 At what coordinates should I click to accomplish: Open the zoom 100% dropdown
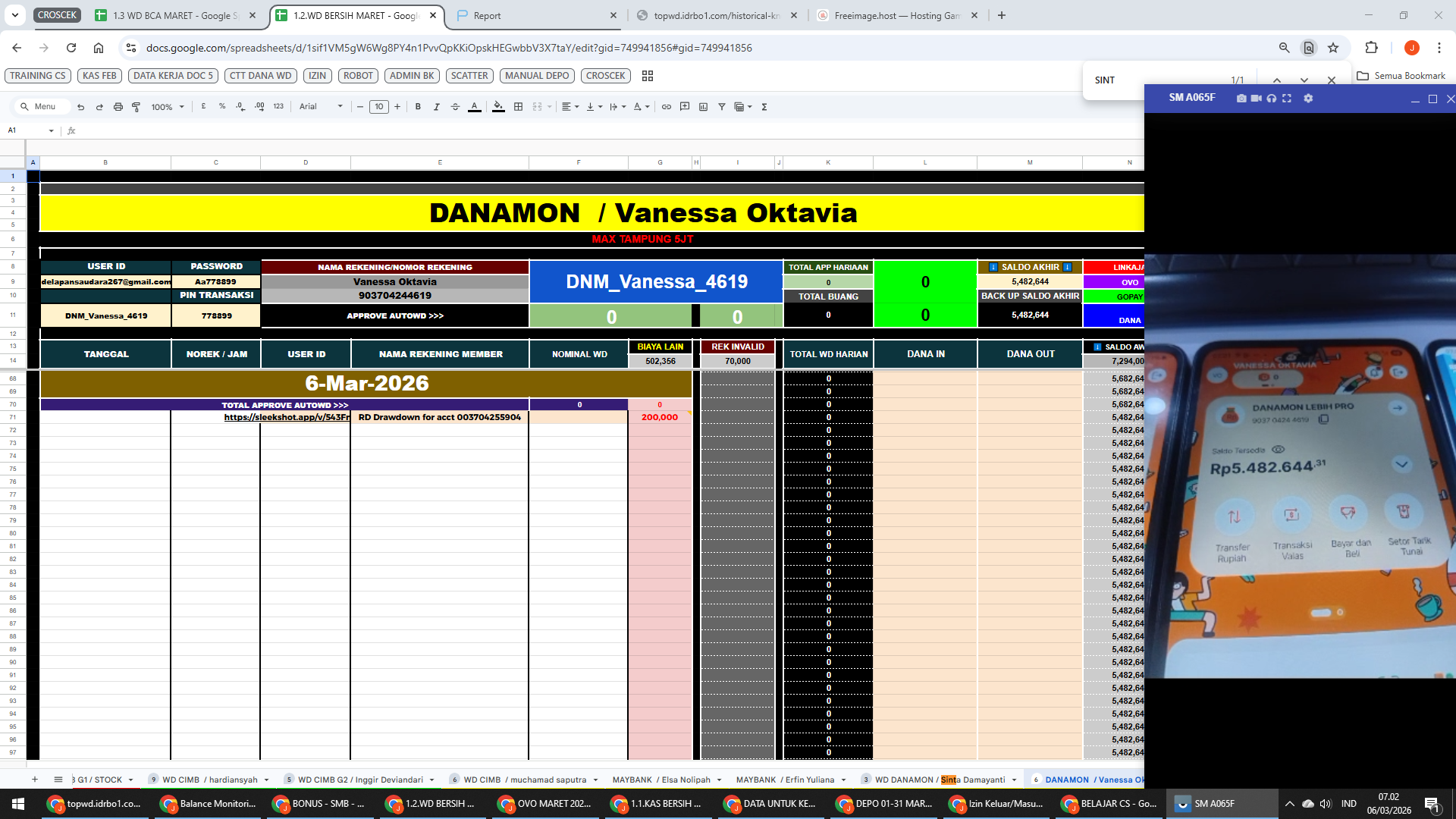coord(168,107)
